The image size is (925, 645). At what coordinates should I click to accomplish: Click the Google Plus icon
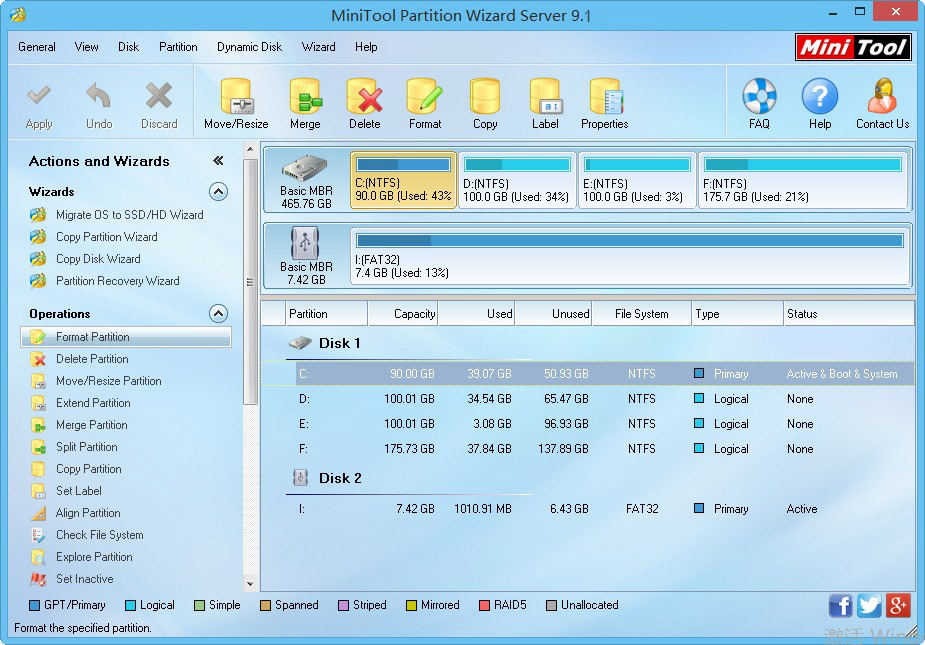tap(898, 605)
